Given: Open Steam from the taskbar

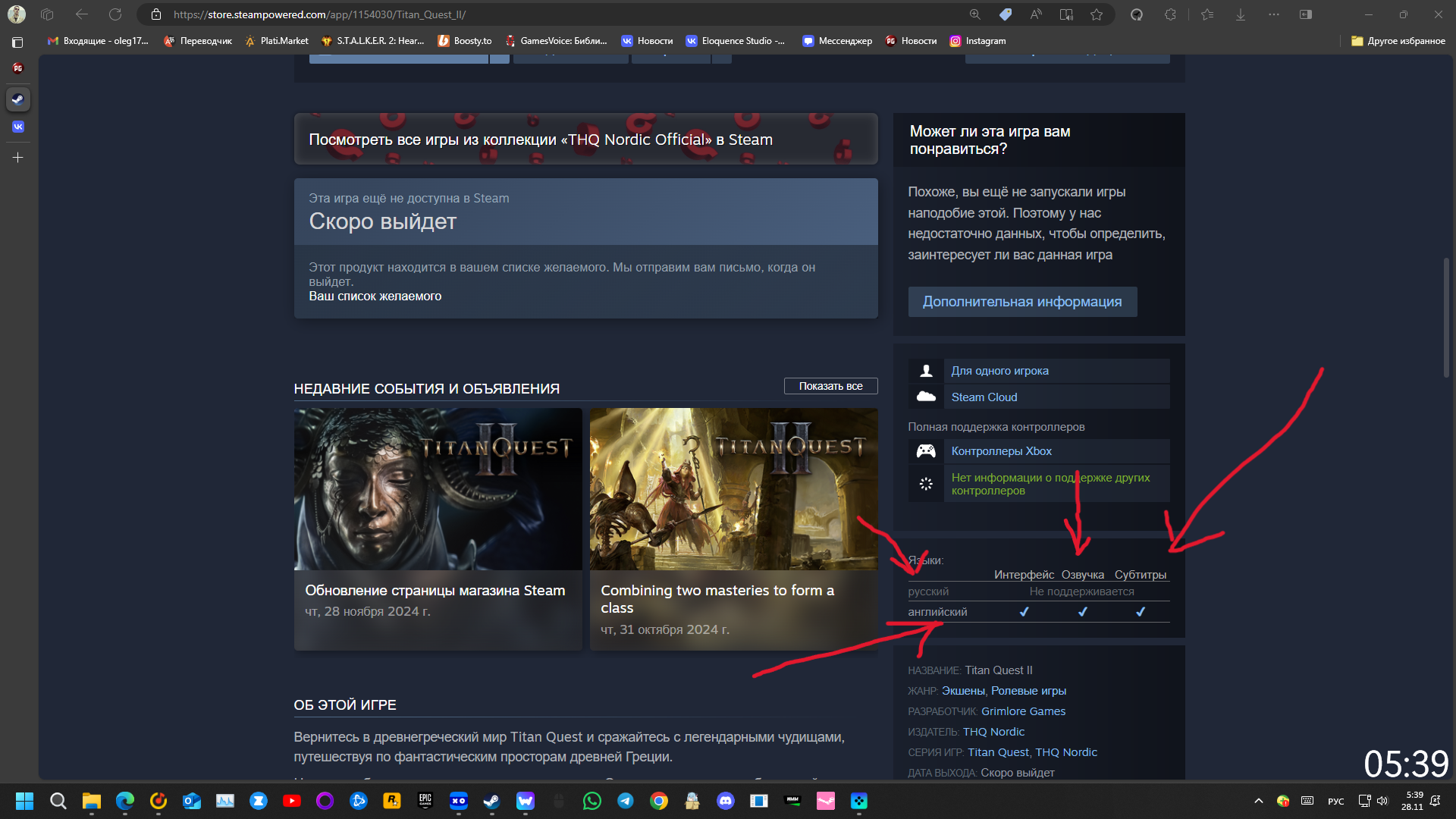Looking at the screenshot, I should coord(492,801).
